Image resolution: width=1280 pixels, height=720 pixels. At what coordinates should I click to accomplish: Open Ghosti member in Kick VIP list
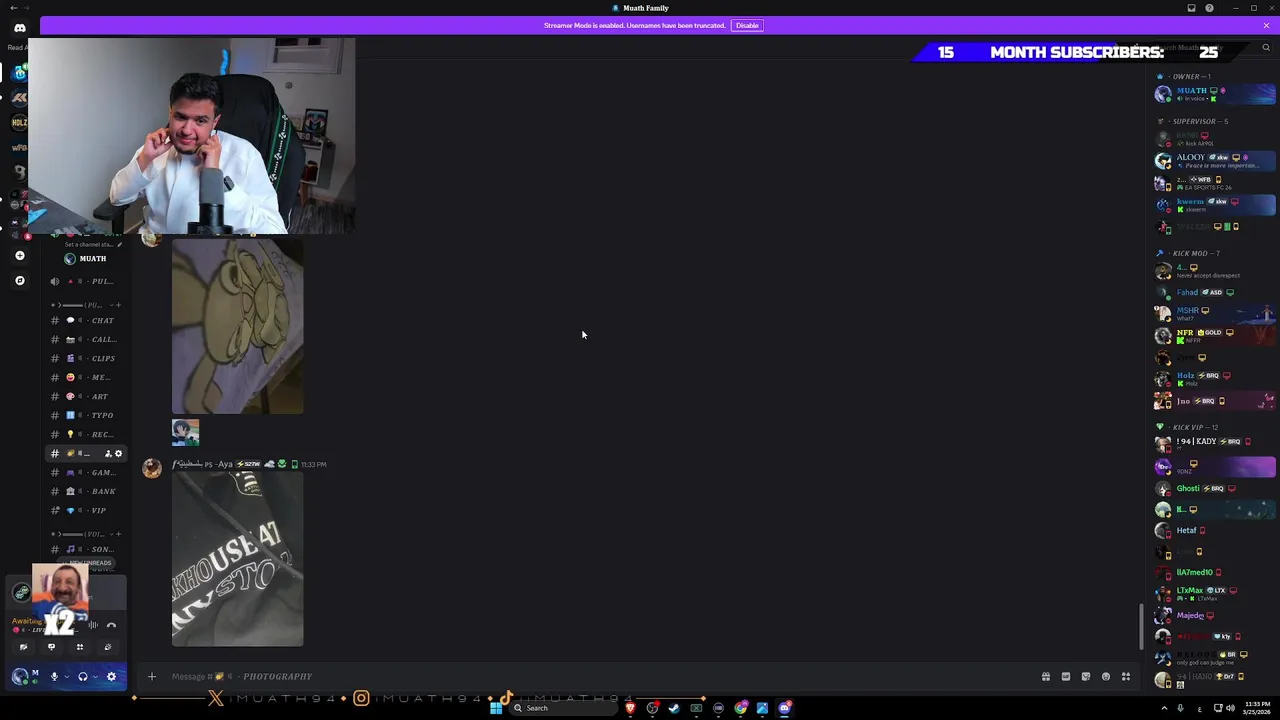tap(1215, 488)
